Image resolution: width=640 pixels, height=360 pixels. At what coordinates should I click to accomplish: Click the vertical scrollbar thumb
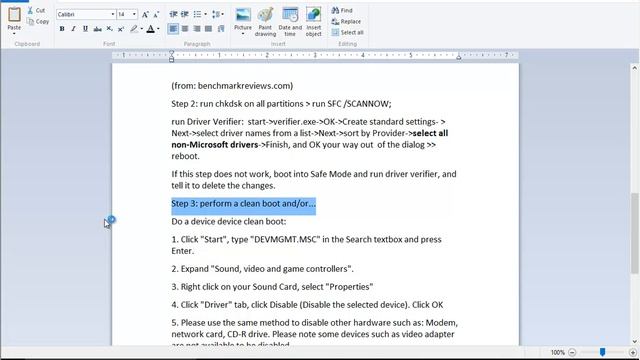[x=634, y=233]
